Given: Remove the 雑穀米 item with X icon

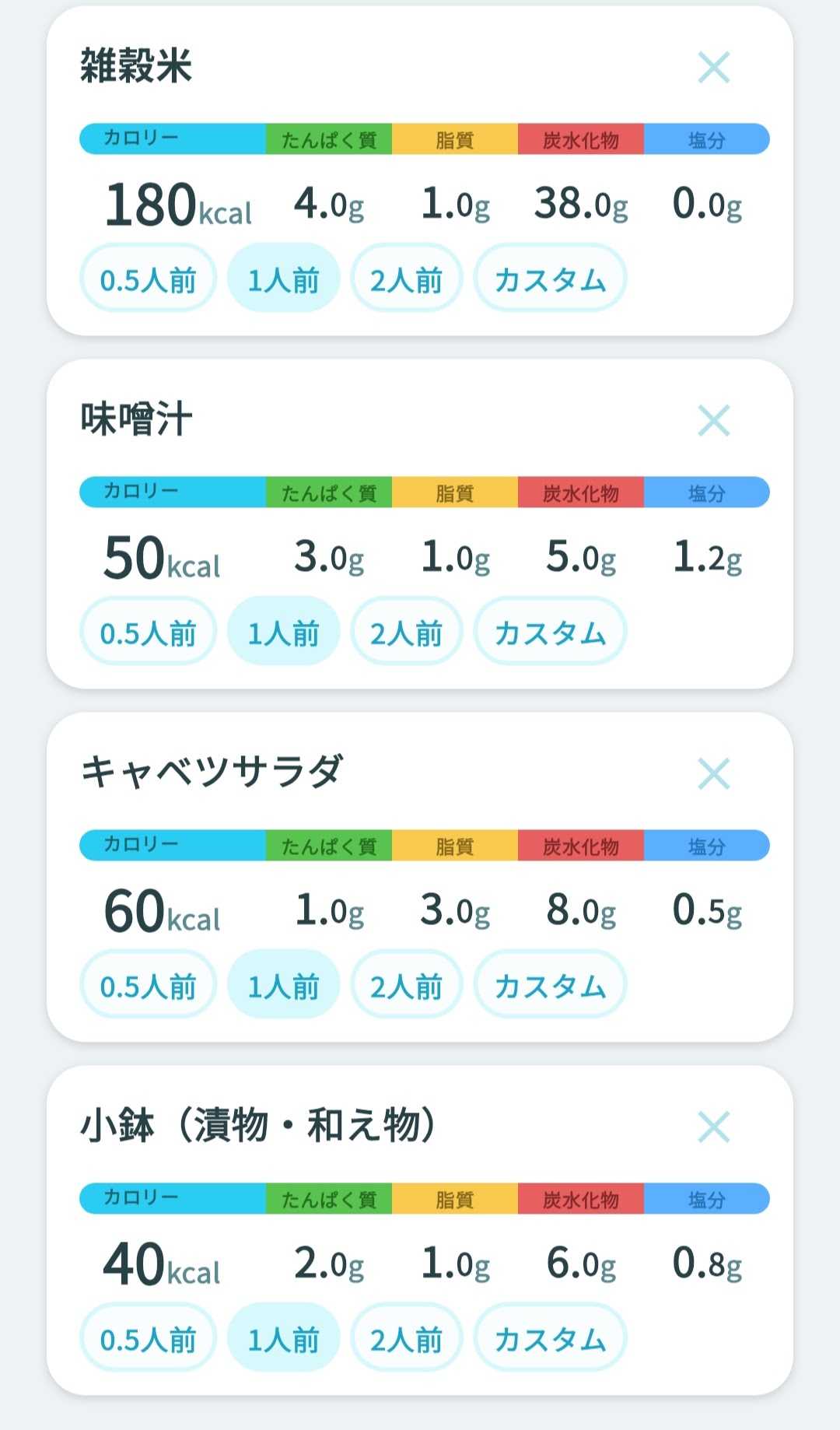Looking at the screenshot, I should point(713,67).
